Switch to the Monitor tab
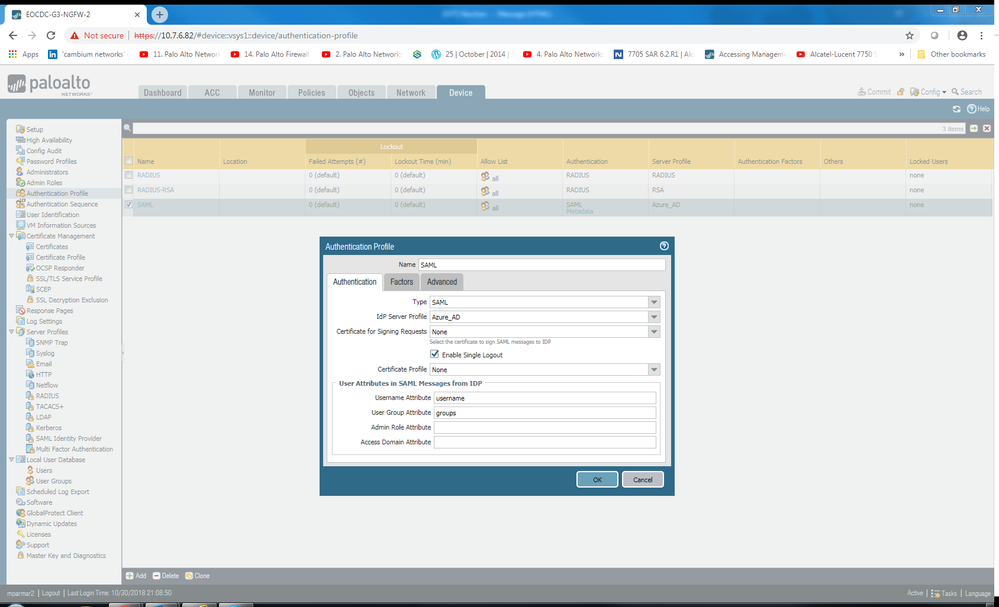The image size is (999, 607). pos(262,92)
